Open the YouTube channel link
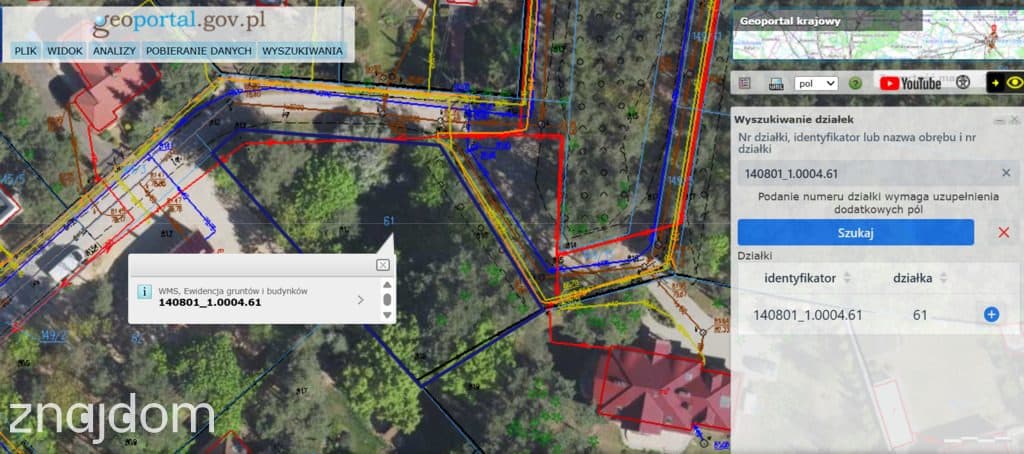The image size is (1024, 454). click(x=910, y=83)
